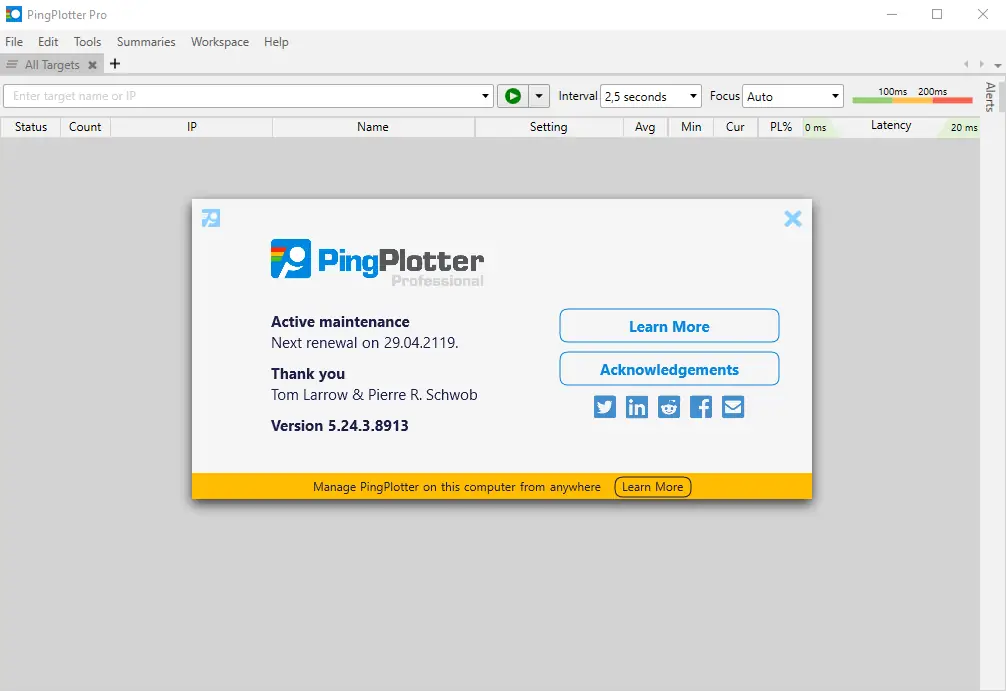This screenshot has height=691, width=1006.
Task: Click the Next renewal on 29.04.2119 text
Action: 364,343
